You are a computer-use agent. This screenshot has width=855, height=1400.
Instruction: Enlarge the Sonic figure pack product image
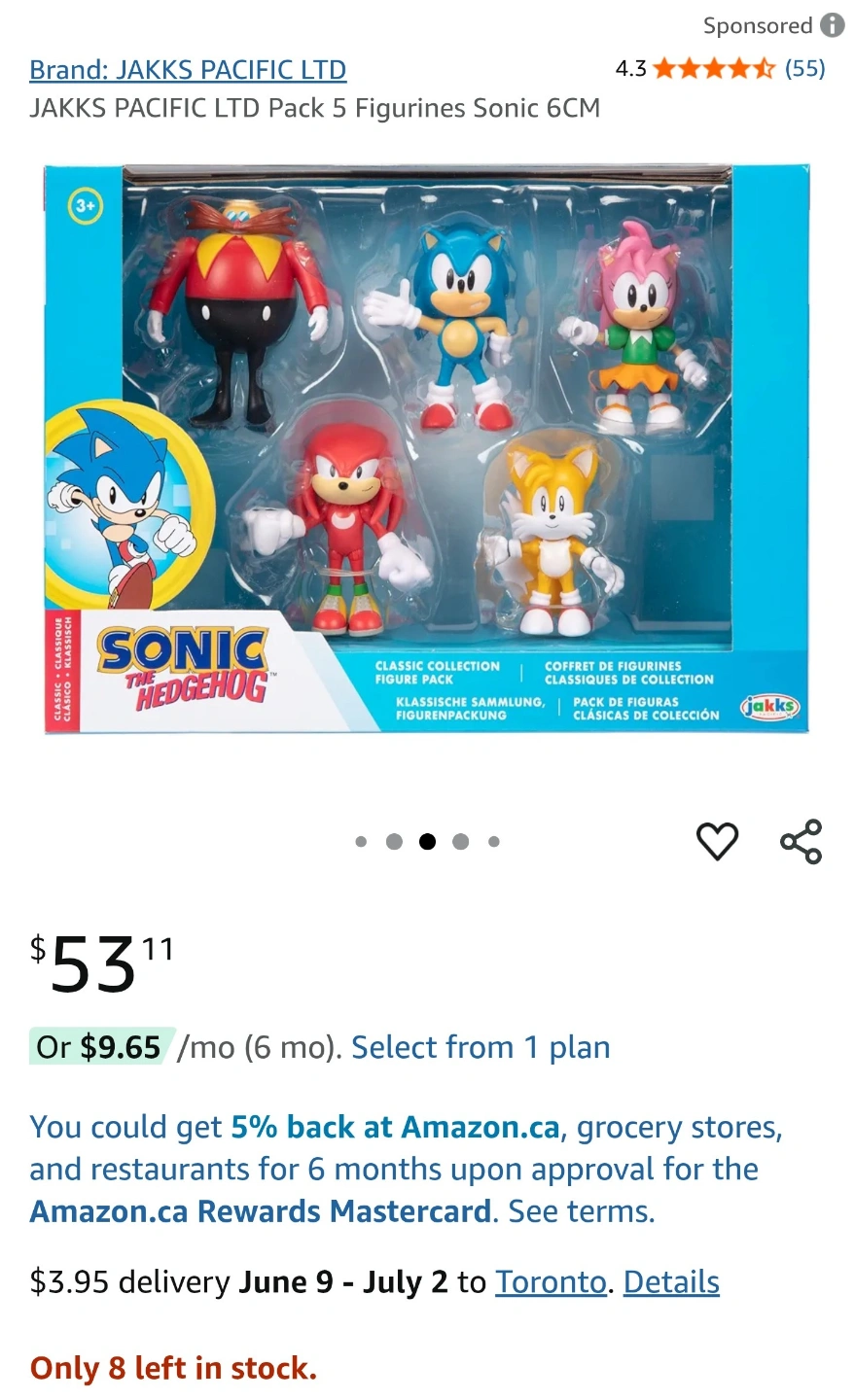coord(427,449)
